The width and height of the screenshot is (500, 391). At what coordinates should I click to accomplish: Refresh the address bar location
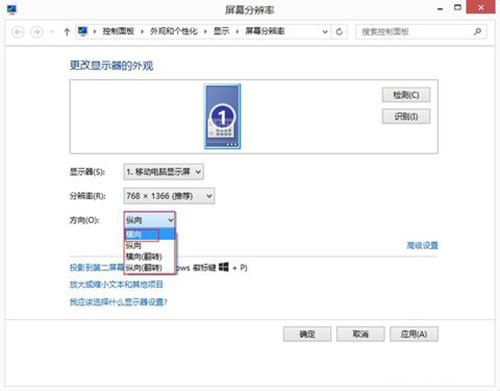[x=339, y=32]
